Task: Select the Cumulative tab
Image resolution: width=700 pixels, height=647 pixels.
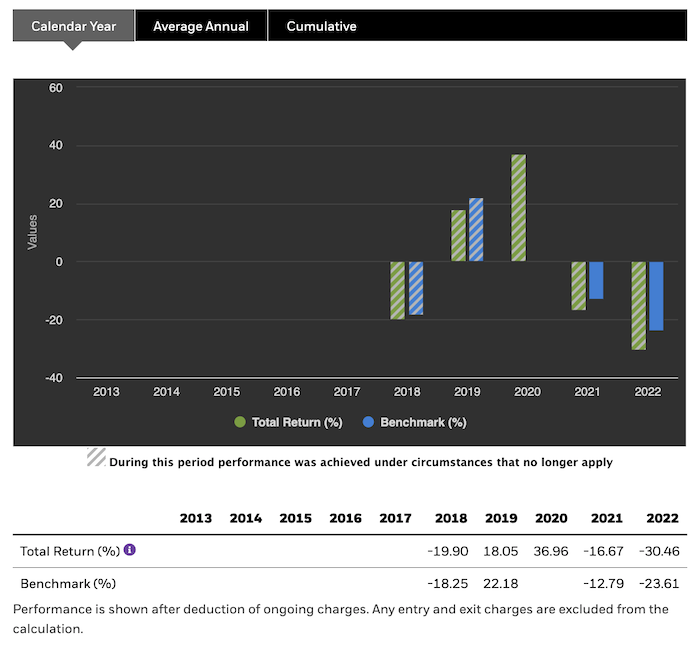Action: click(x=321, y=26)
